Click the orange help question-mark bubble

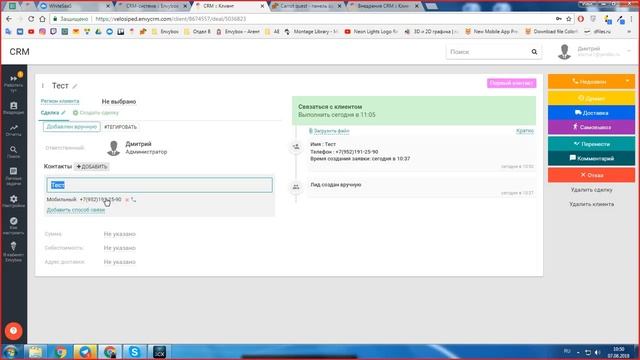coord(13,331)
